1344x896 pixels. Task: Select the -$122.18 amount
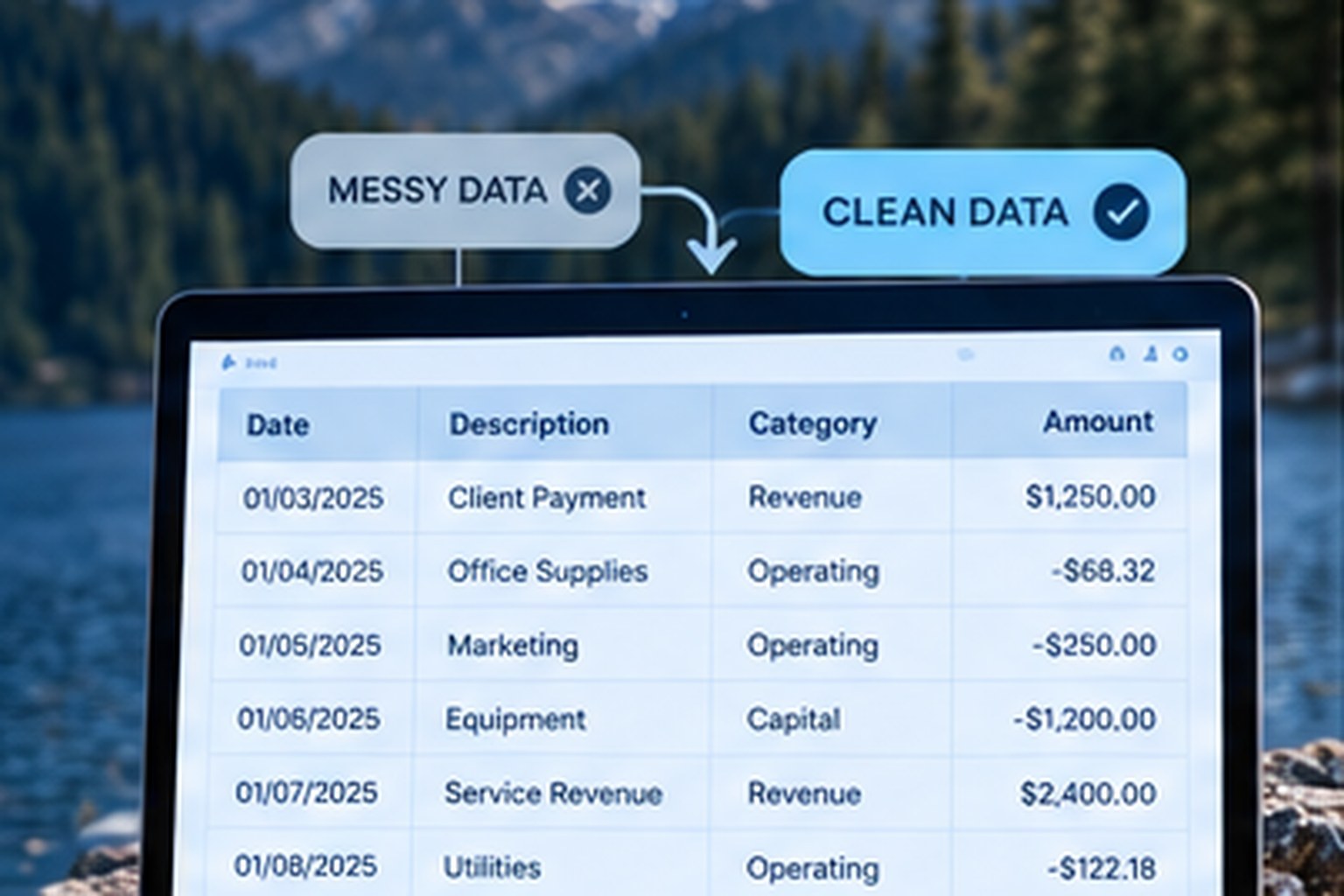1102,868
